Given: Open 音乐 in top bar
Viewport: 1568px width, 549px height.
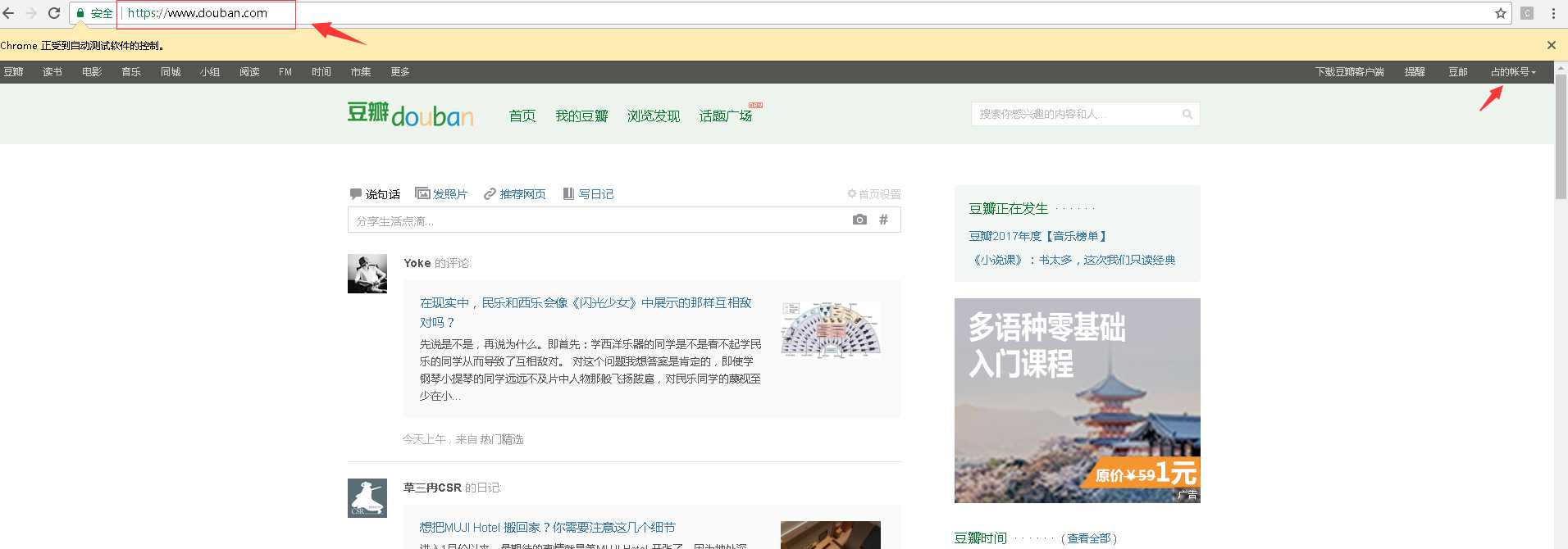Looking at the screenshot, I should (x=131, y=72).
